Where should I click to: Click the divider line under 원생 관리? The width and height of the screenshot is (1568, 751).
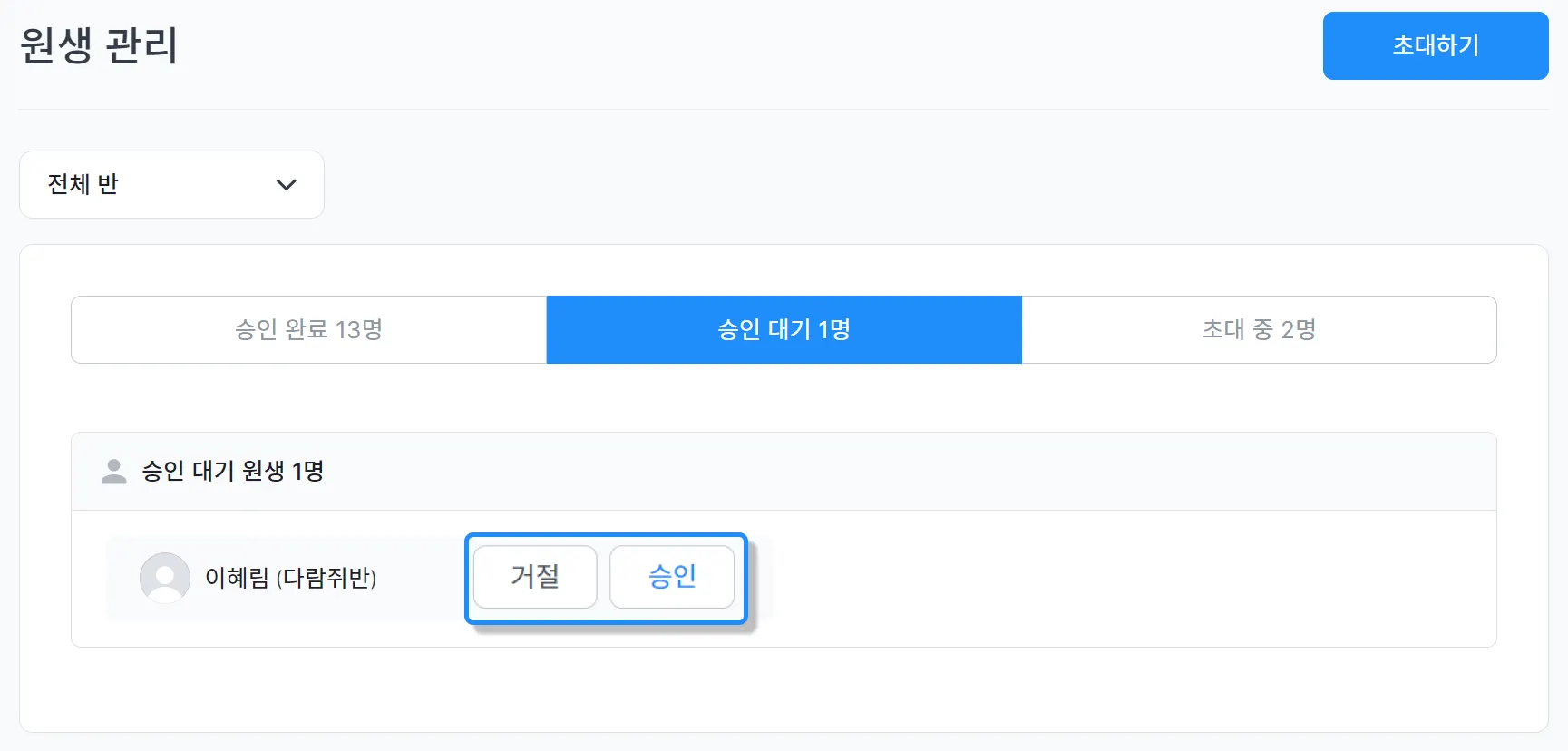[784, 109]
